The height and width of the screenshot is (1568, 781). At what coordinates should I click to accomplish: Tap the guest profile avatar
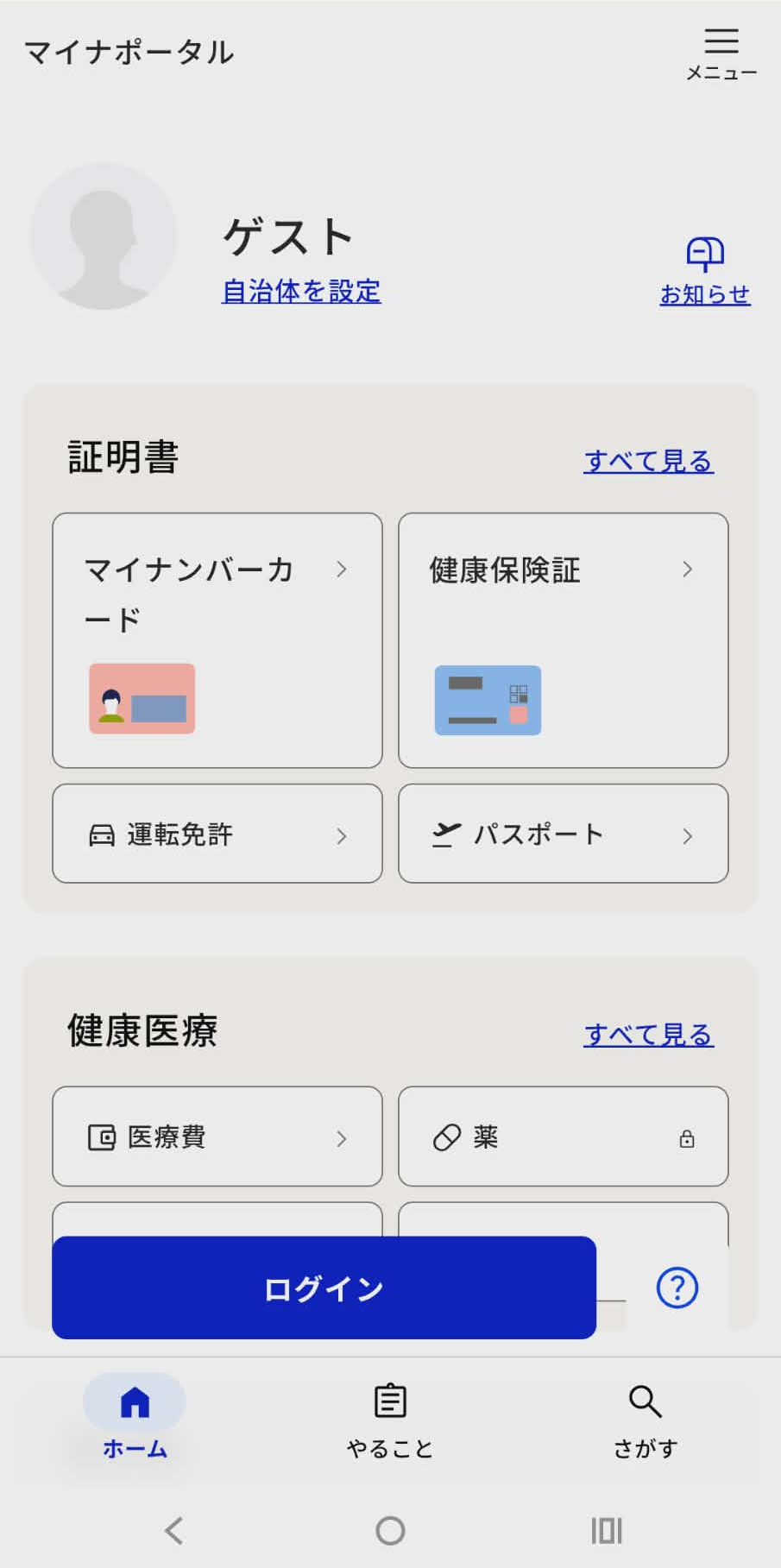(104, 236)
